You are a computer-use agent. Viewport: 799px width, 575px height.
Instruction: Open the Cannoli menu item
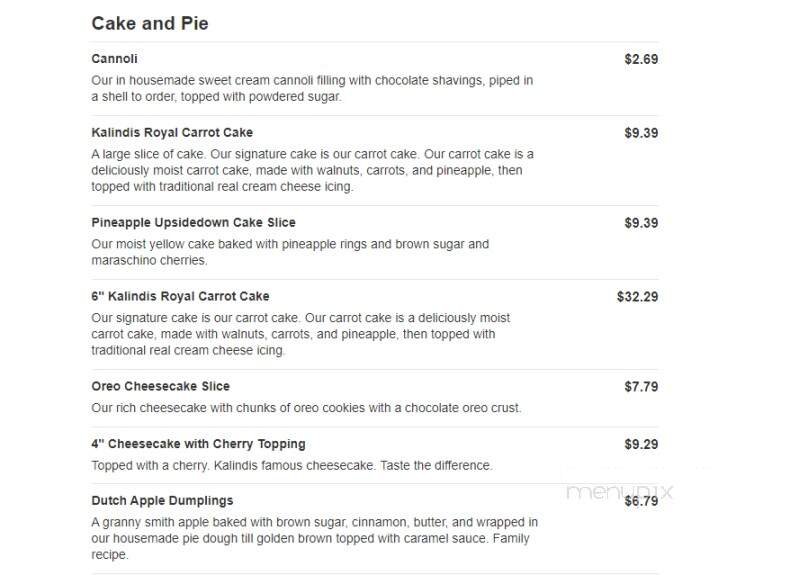[114, 59]
